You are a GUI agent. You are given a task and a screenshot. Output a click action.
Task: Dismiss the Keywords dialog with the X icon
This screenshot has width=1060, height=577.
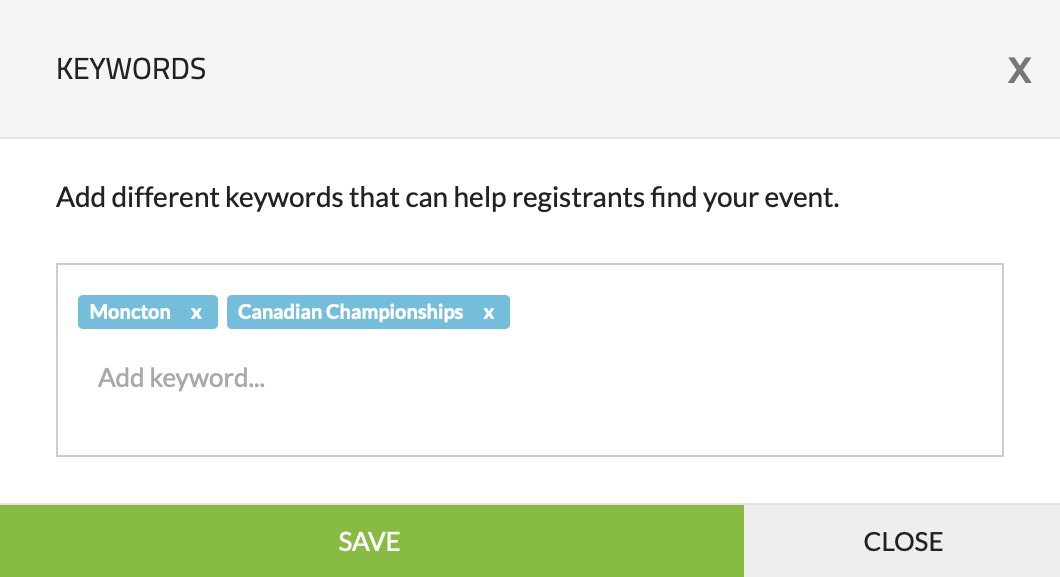point(1019,70)
